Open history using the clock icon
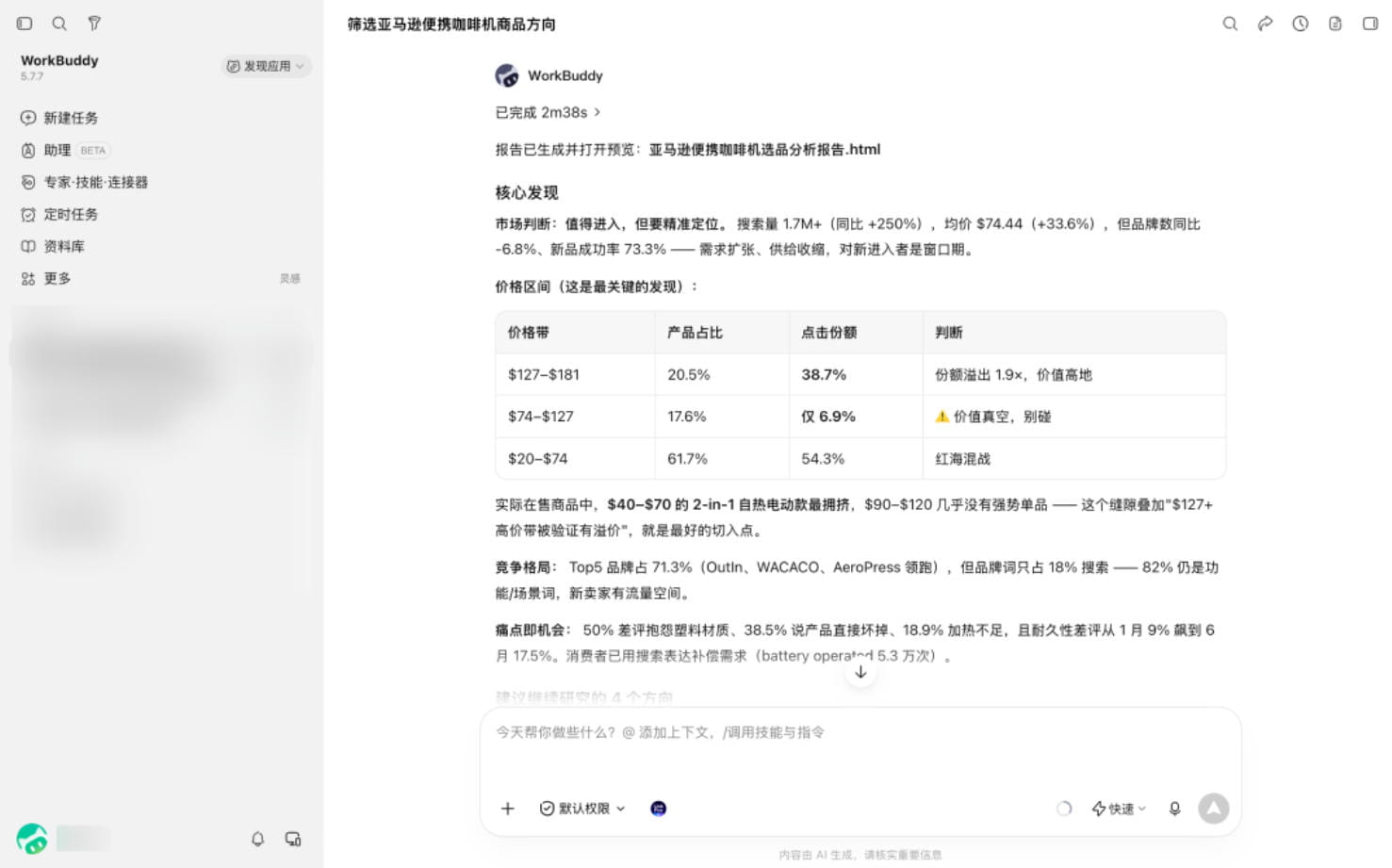This screenshot has height=868, width=1392. (1300, 24)
